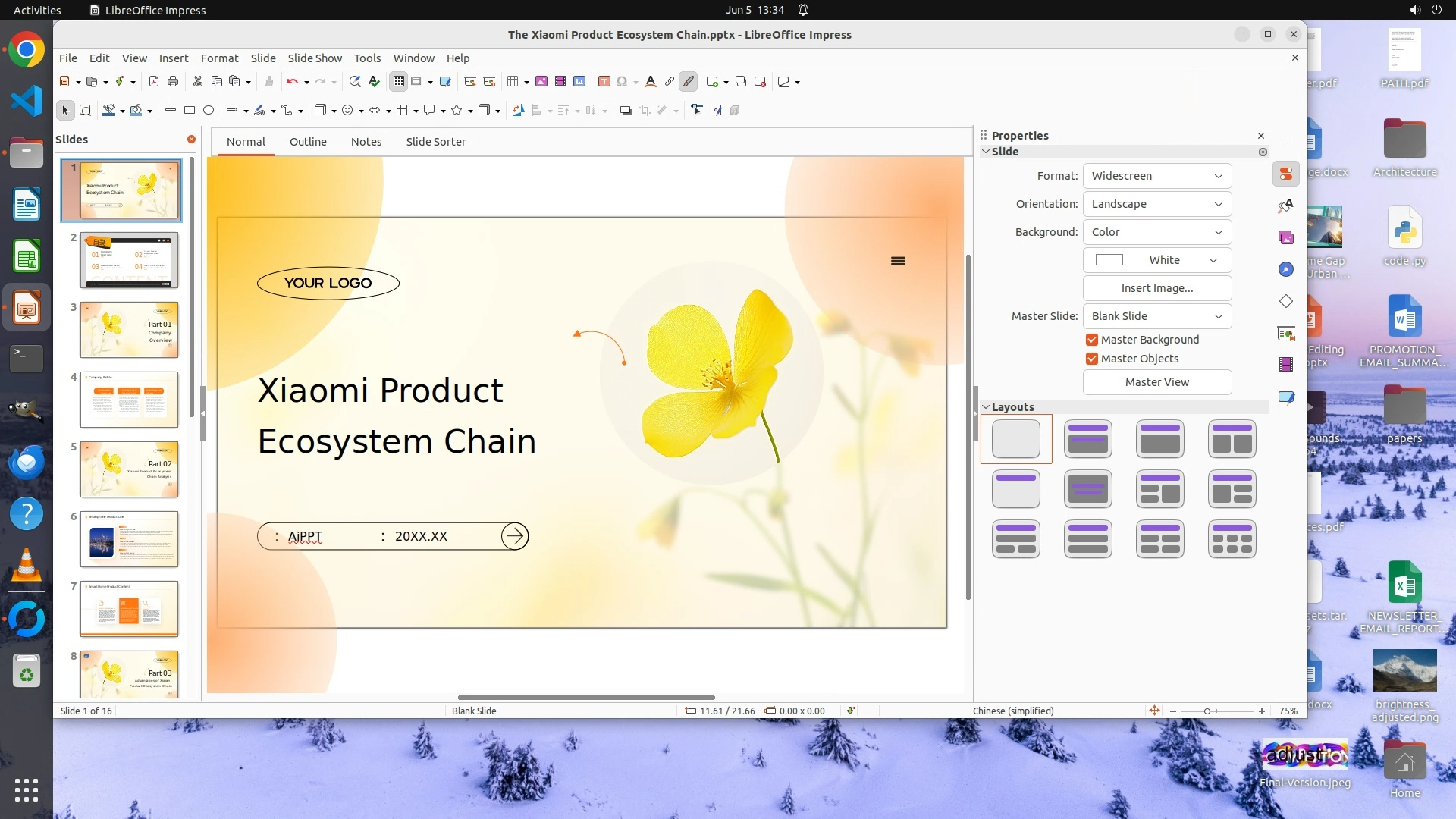Click the Print icon in toolbar
1456x819 pixels.
point(173,82)
